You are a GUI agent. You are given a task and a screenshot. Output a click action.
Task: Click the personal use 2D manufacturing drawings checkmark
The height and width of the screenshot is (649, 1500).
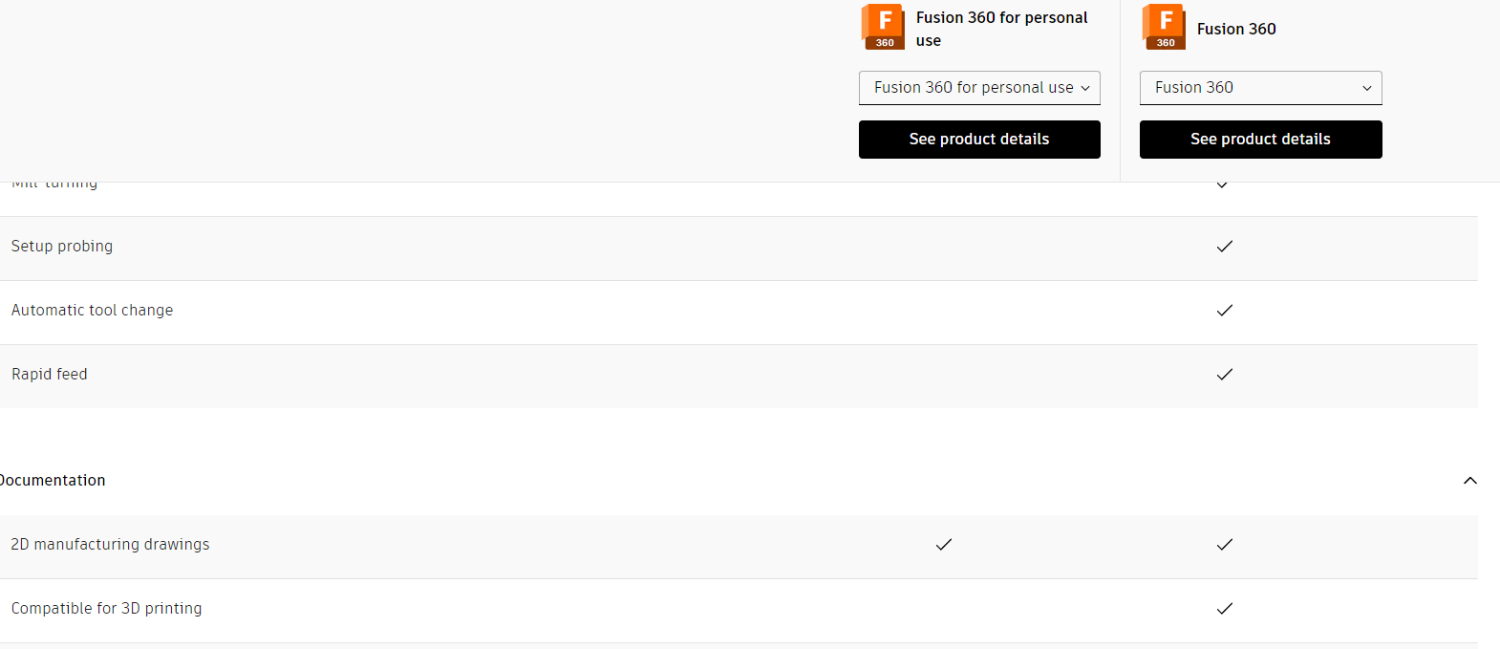click(943, 544)
